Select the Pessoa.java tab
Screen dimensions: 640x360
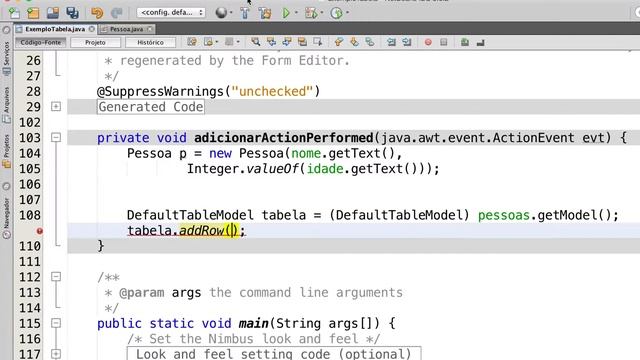pos(126,29)
